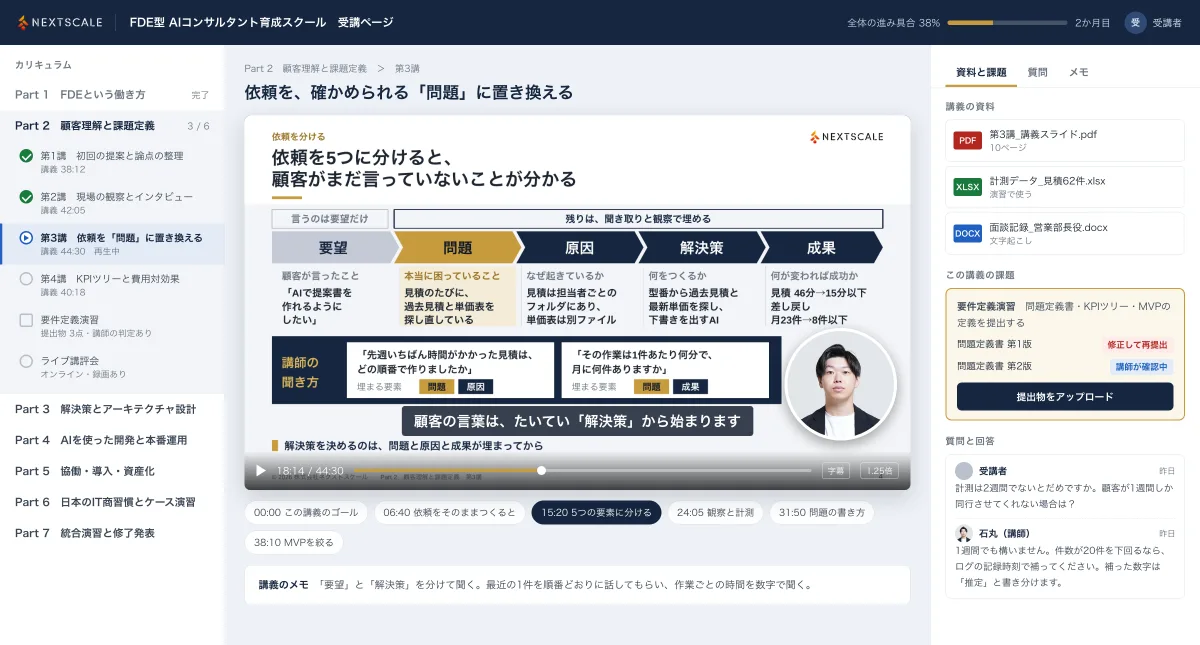Image resolution: width=1200 pixels, height=645 pixels.
Task: Seek along the video progress bar
Action: tap(583, 470)
